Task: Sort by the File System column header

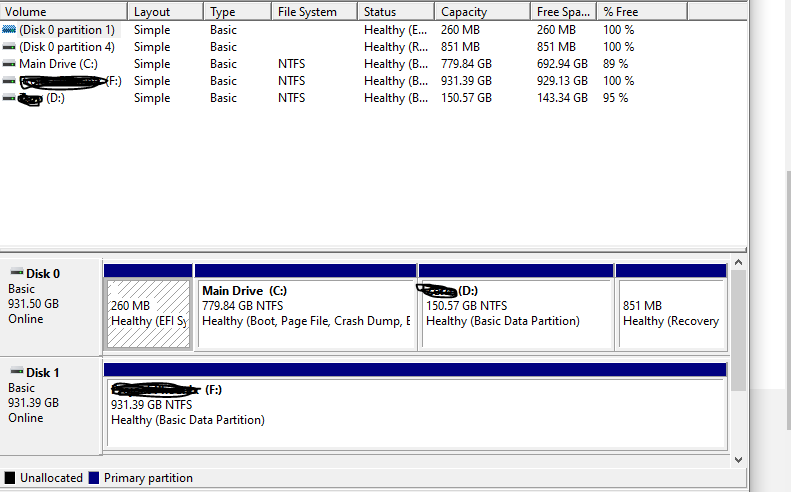Action: pyautogui.click(x=314, y=12)
